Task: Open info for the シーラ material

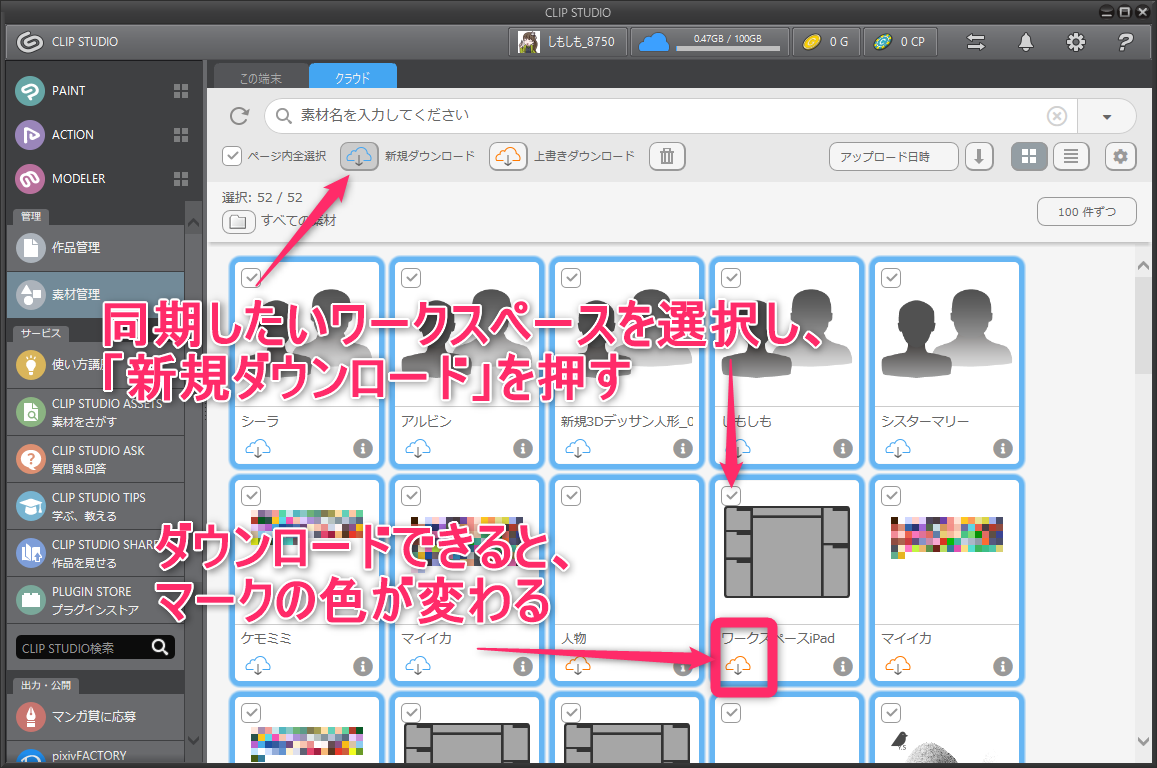Action: tap(362, 448)
